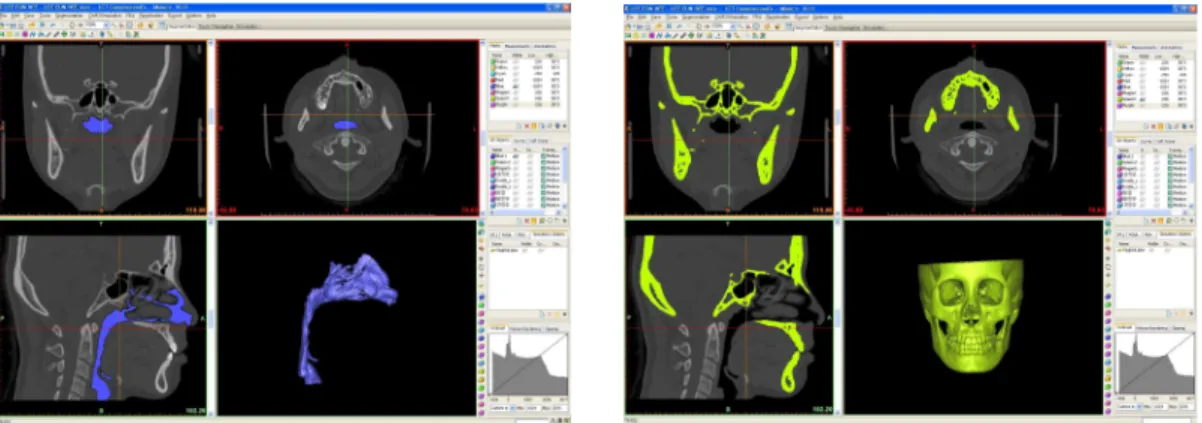Open Help menu in left Mimics window
This screenshot has height=423, width=1202.
tap(211, 15)
